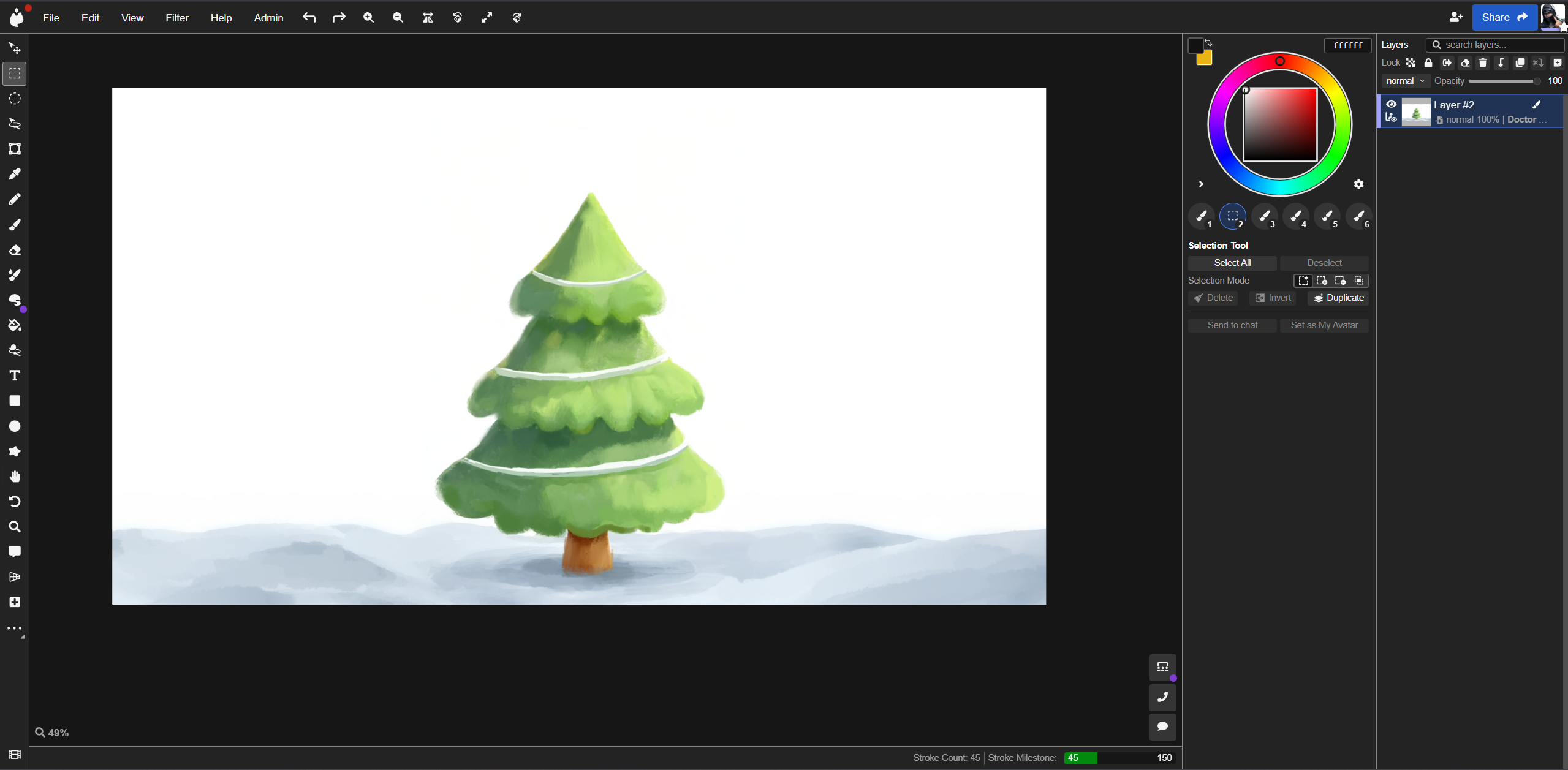Screen dimensions: 1568x770
Task: Expand the color panel chevron arrow
Action: pos(1201,184)
